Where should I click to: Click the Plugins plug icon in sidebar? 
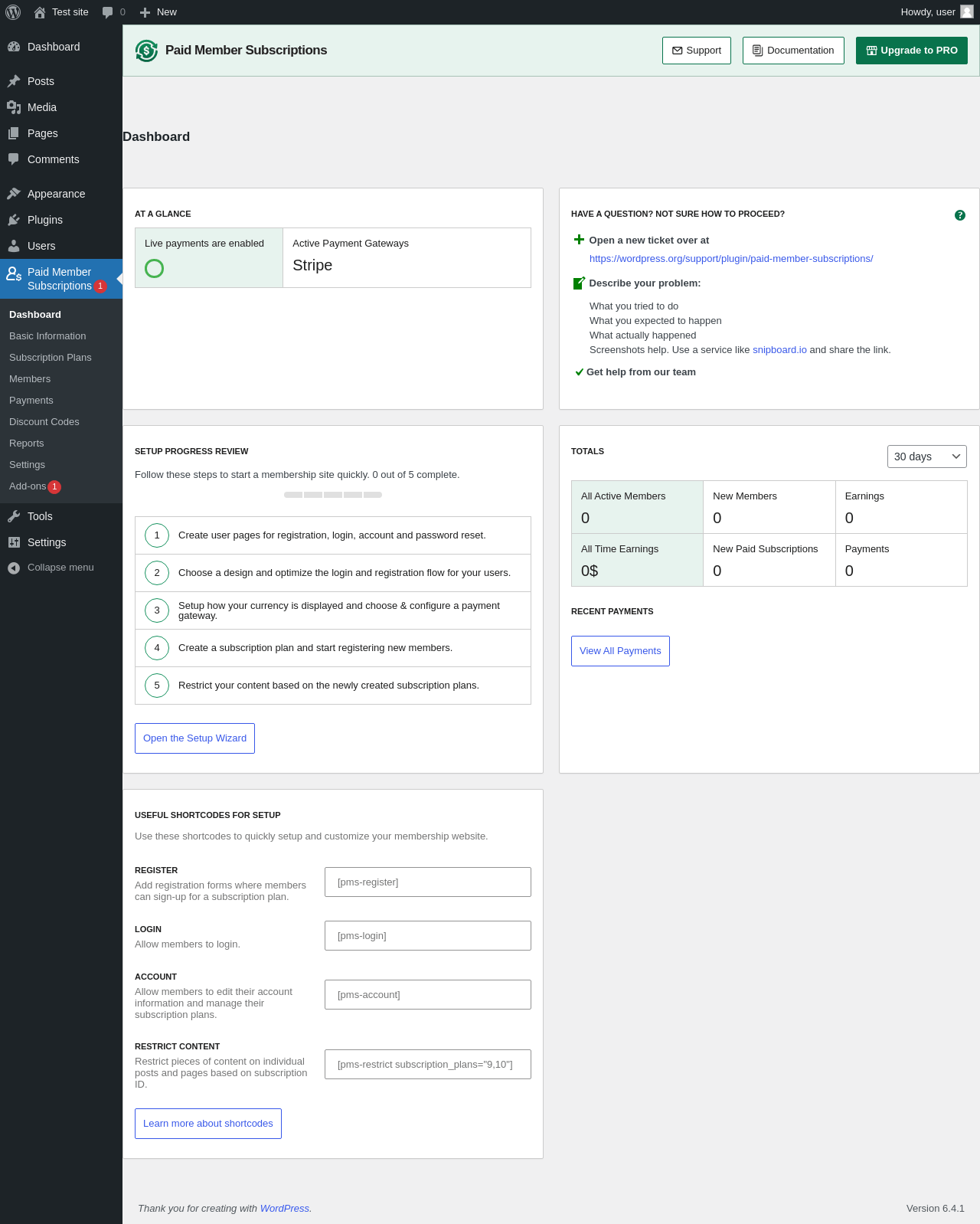[14, 220]
